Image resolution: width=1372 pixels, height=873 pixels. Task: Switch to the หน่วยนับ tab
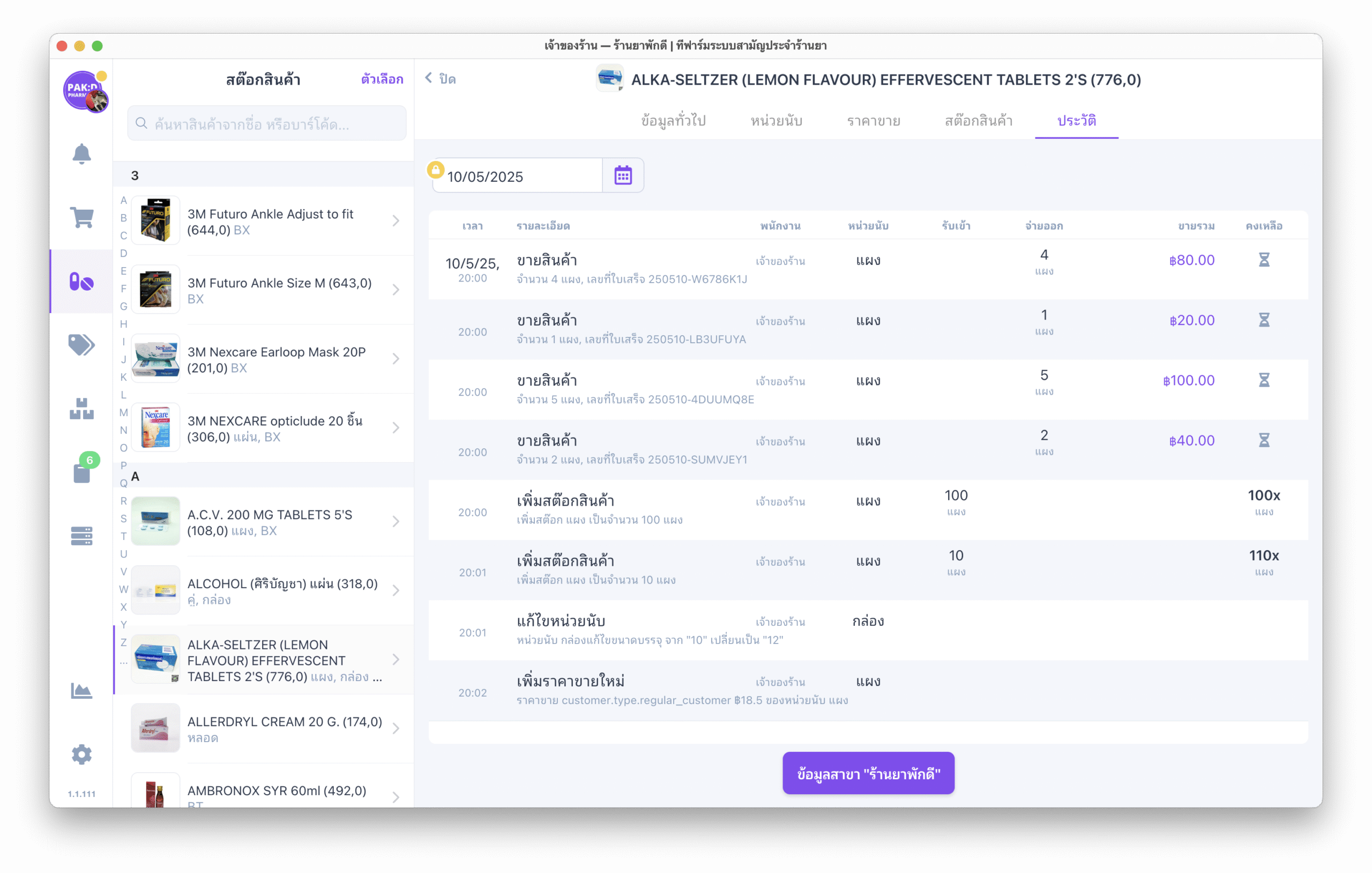point(776,121)
